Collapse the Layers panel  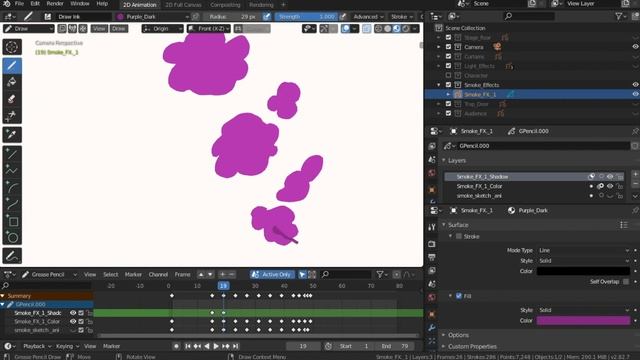pos(456,160)
